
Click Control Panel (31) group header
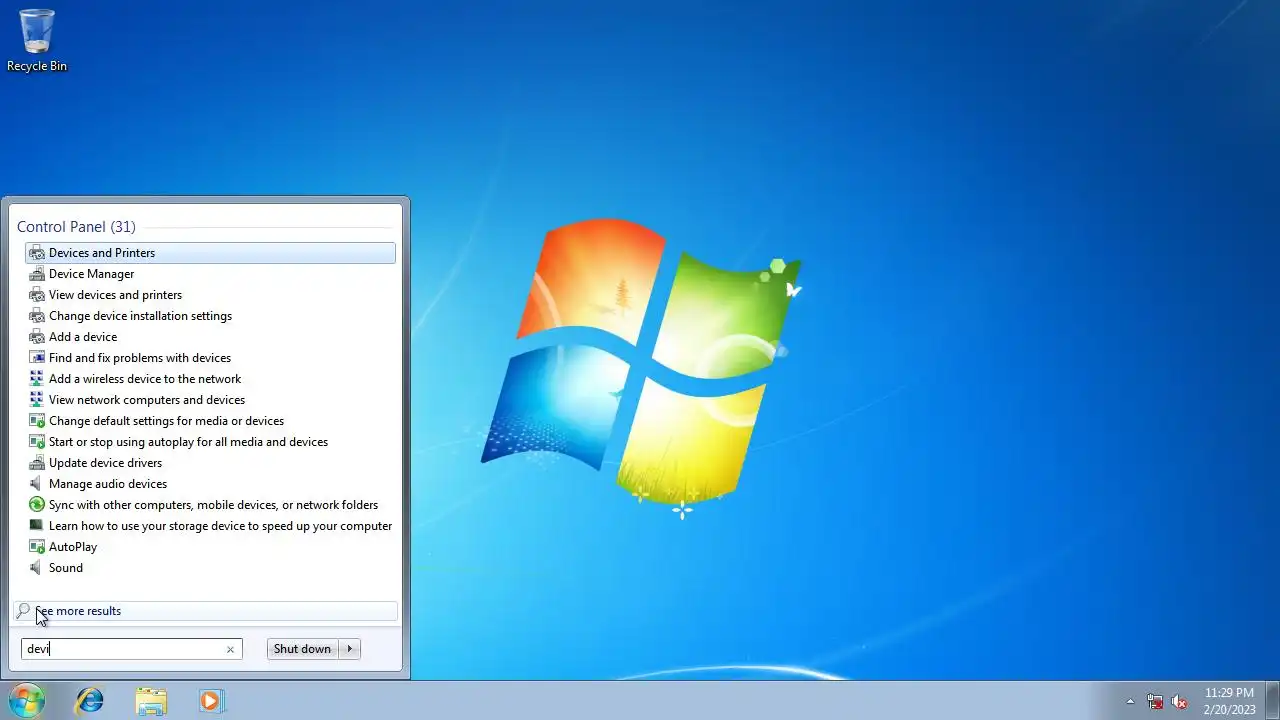coord(76,227)
